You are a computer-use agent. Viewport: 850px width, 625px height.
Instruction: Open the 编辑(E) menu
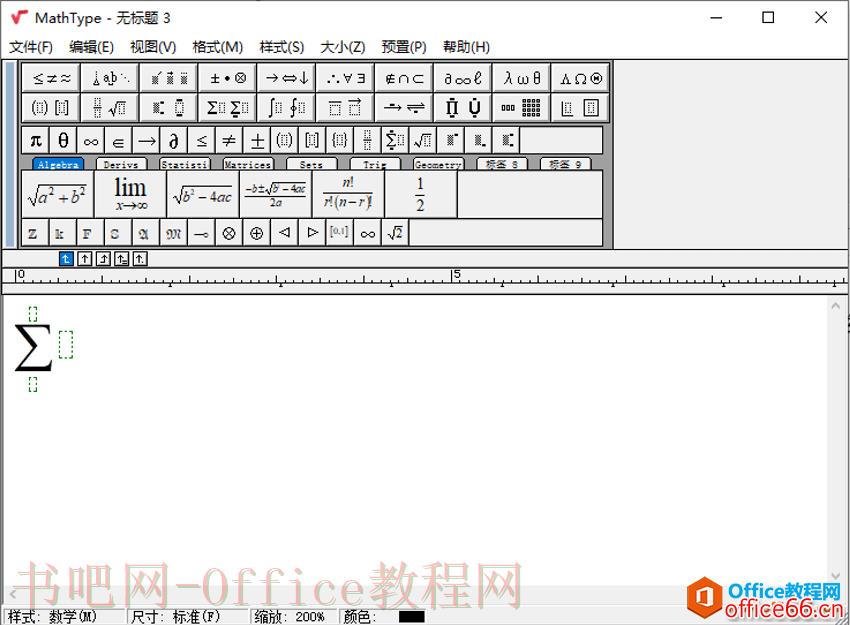[91, 47]
